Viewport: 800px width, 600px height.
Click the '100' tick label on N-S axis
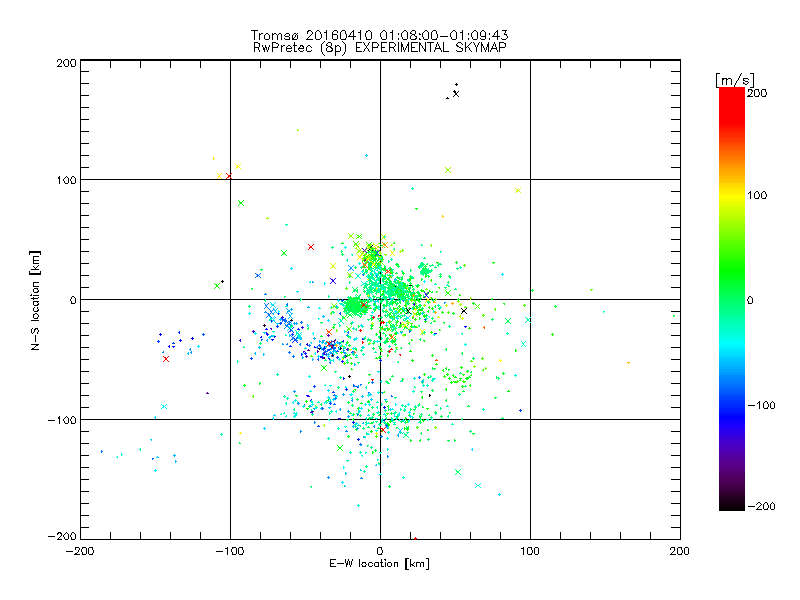(x=66, y=180)
